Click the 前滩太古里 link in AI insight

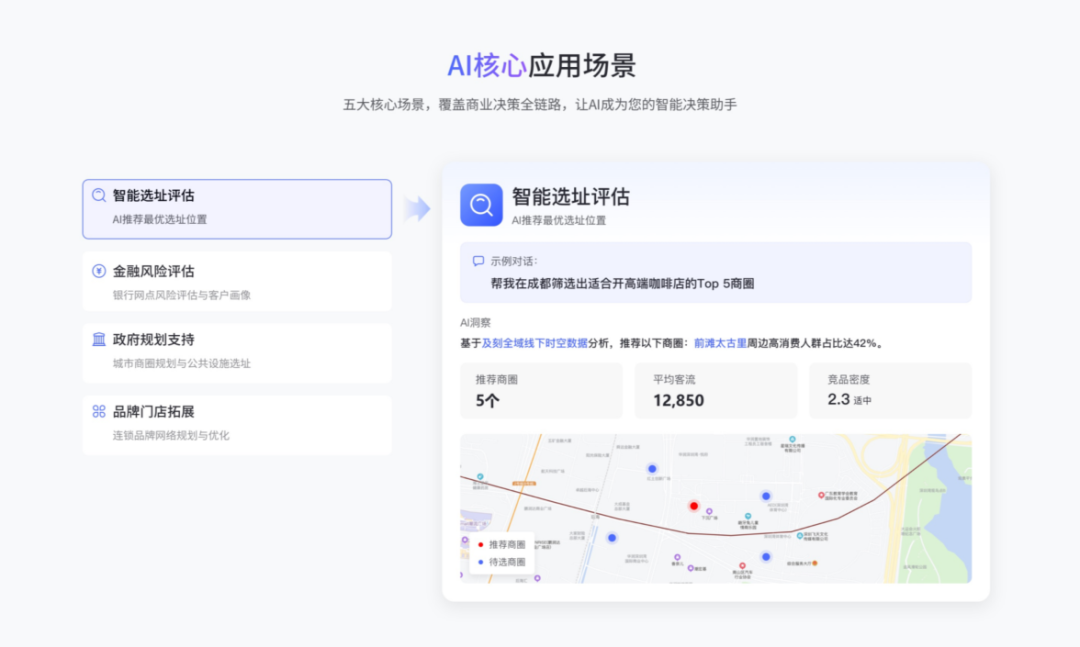tap(720, 343)
